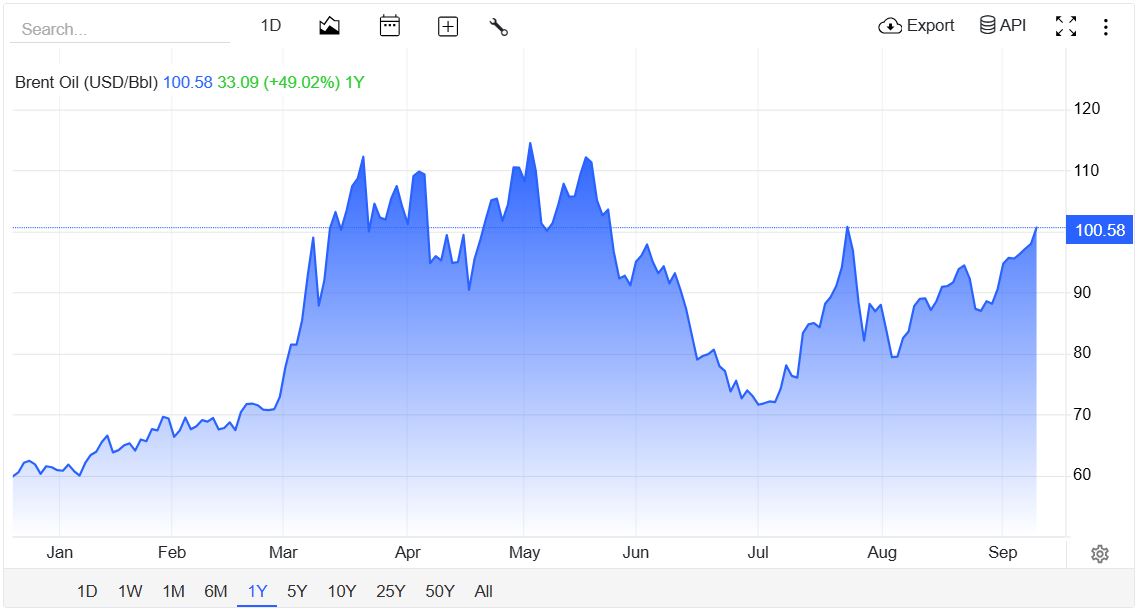Viewport: 1140px width, 611px height.
Task: Click the current price label 100.58 on axis
Action: pos(1099,230)
